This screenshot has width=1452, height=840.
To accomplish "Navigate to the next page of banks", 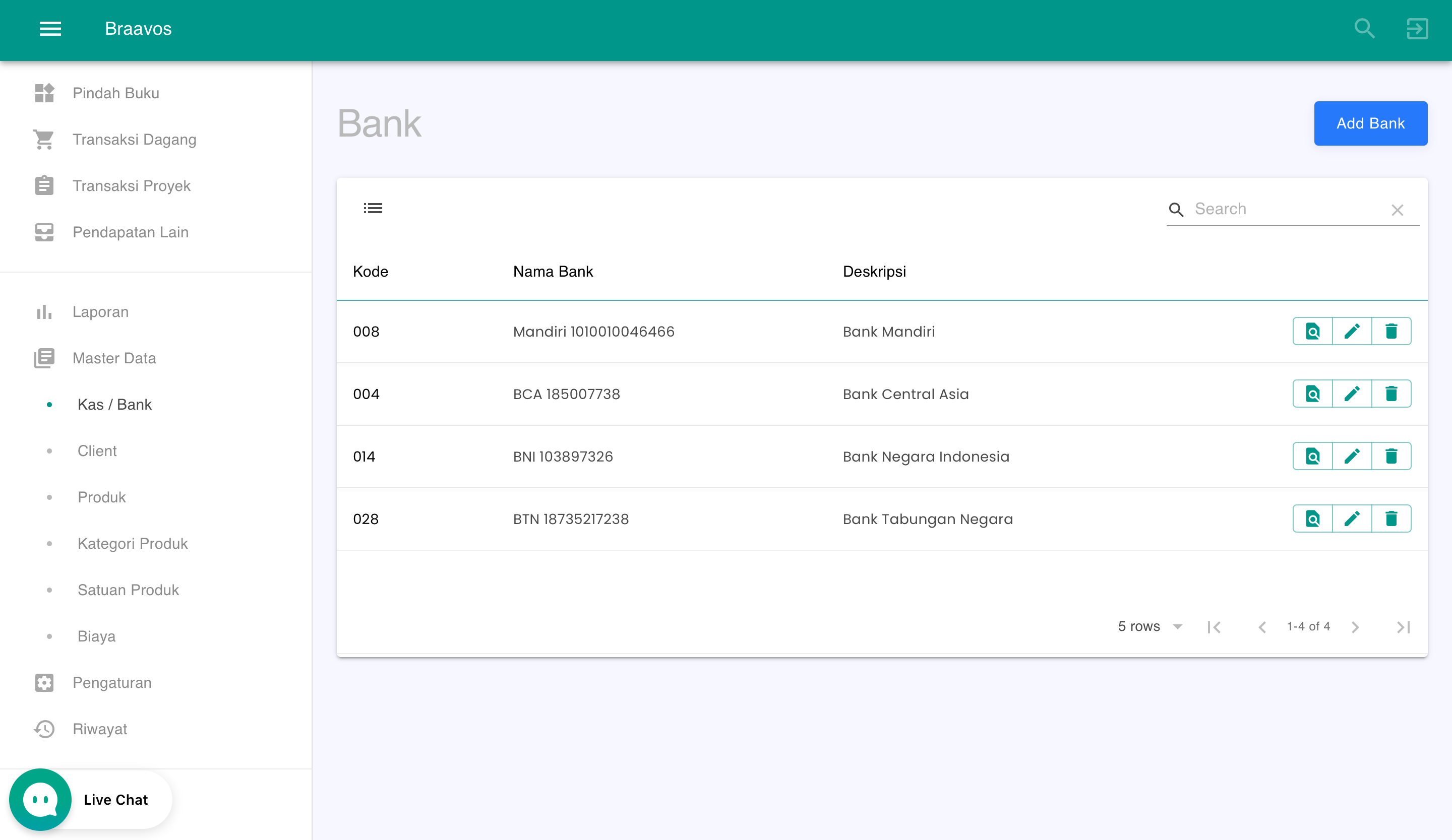I will pos(1355,626).
